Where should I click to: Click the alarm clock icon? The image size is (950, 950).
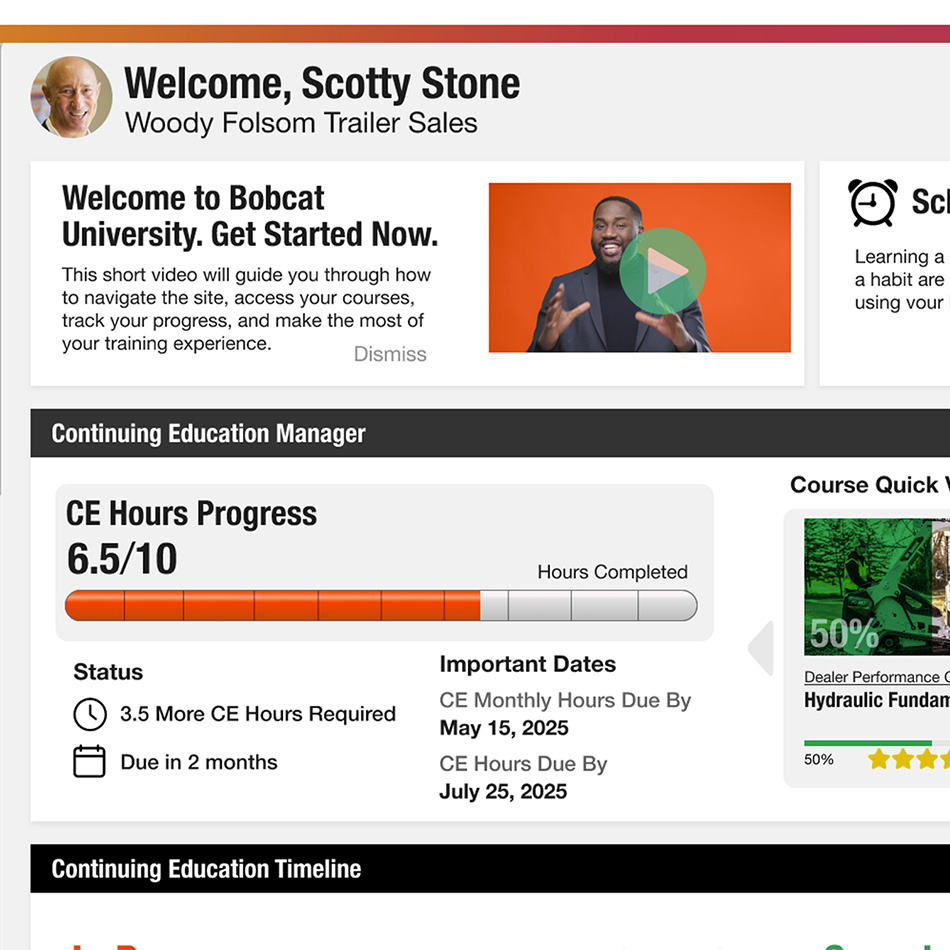click(x=872, y=203)
